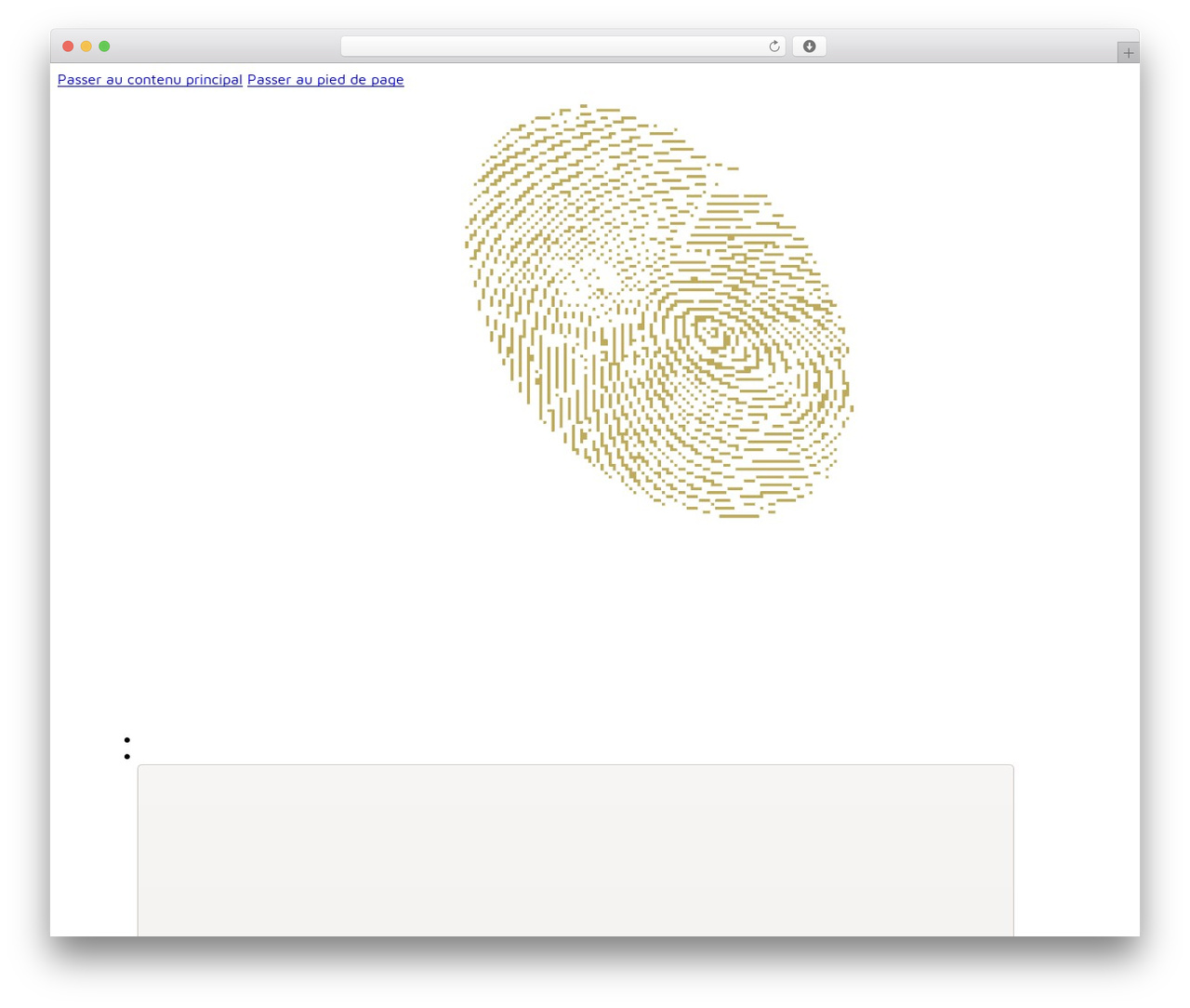Minimize window with the yellow button
Screen dimensions: 1190x1008
[86, 46]
